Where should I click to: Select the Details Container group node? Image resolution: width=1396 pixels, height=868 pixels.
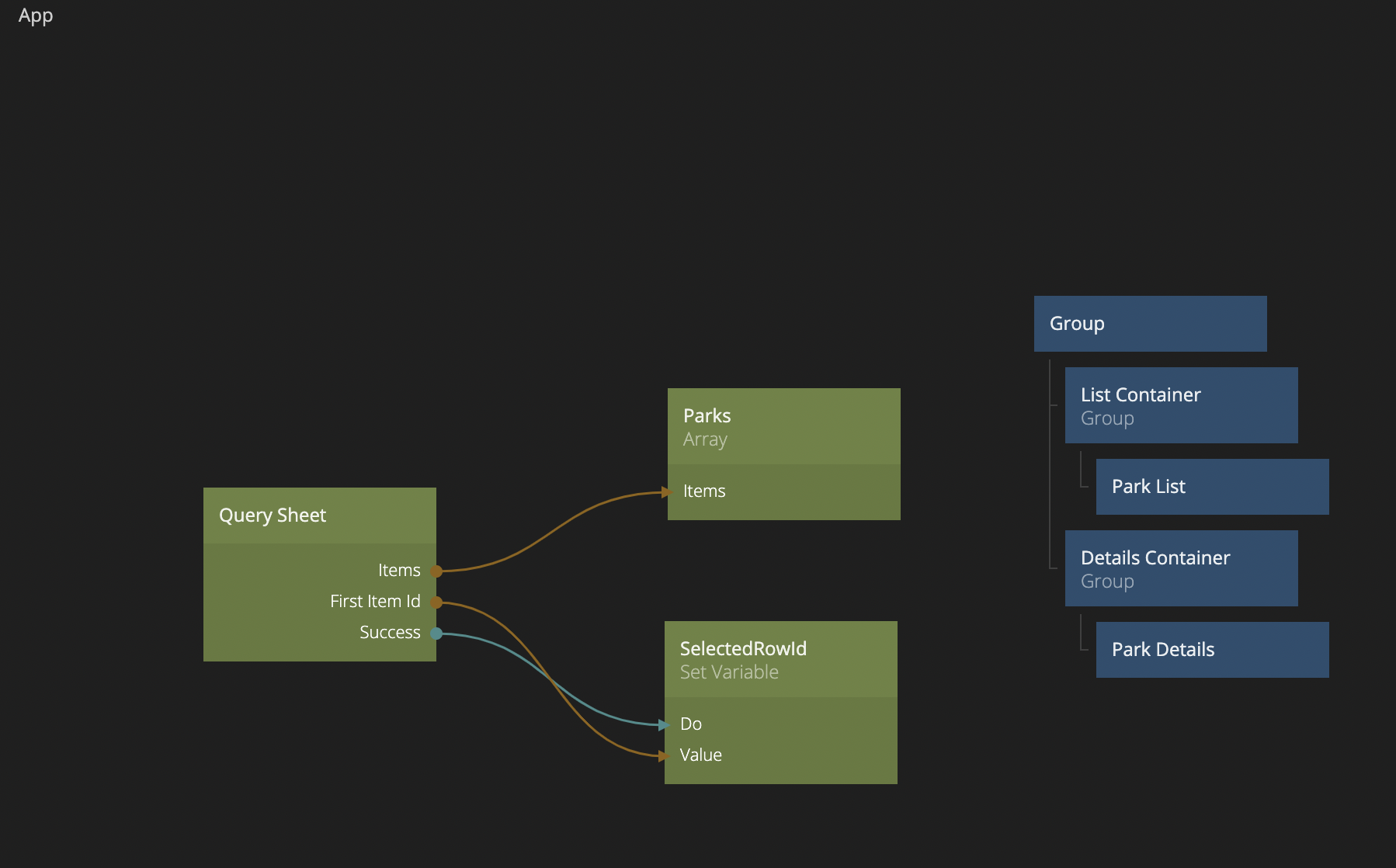1181,568
